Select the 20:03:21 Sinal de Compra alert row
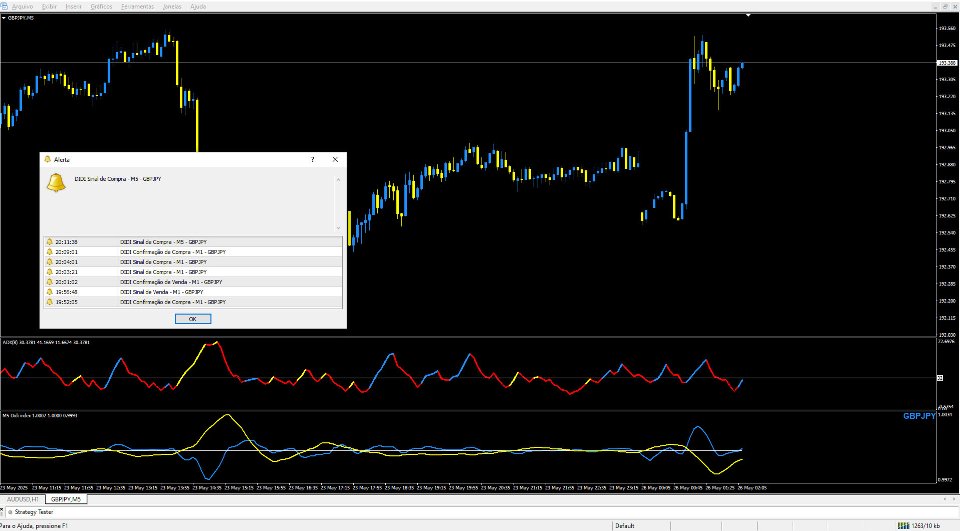 [193, 272]
